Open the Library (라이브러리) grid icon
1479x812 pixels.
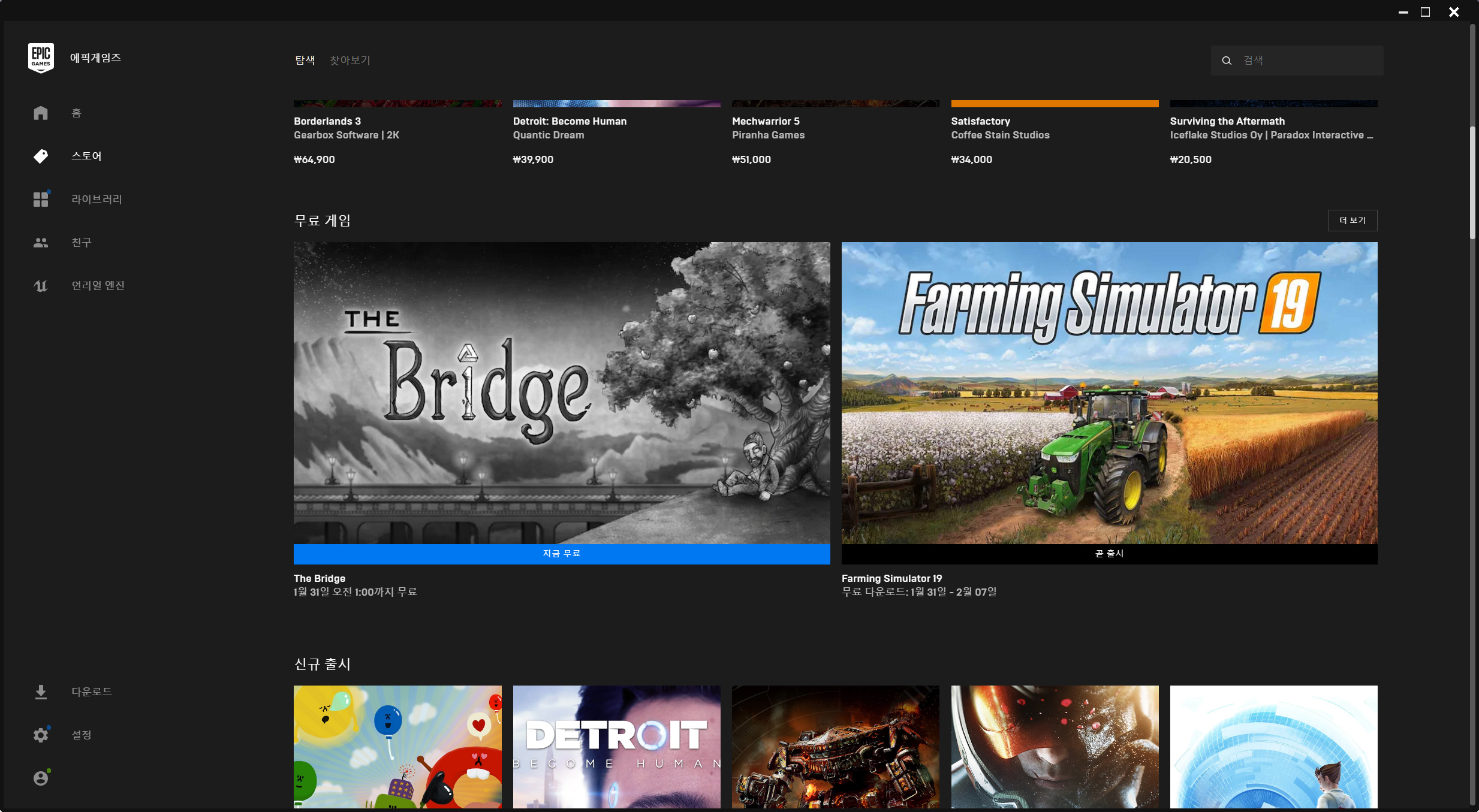click(x=41, y=199)
